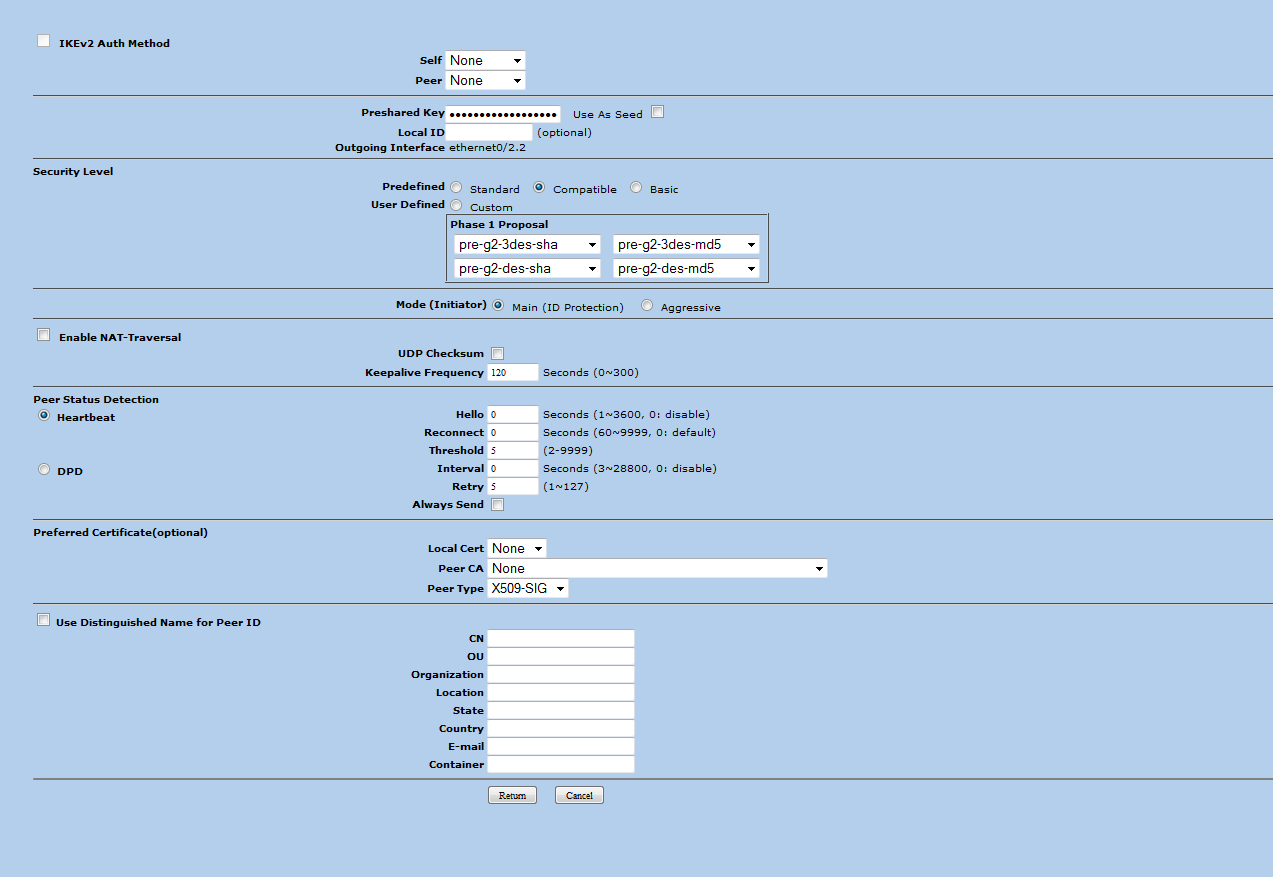Click the Phase 1 Proposal heading

(x=499, y=225)
